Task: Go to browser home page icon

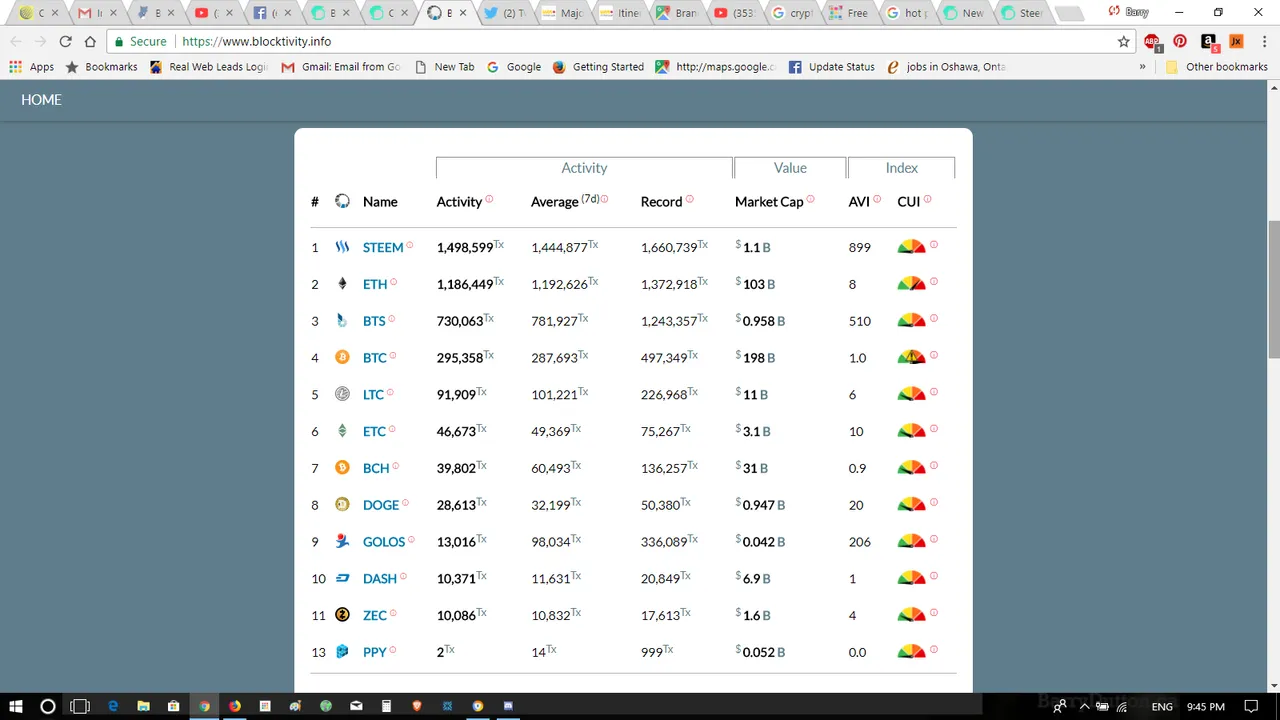Action: [x=90, y=41]
